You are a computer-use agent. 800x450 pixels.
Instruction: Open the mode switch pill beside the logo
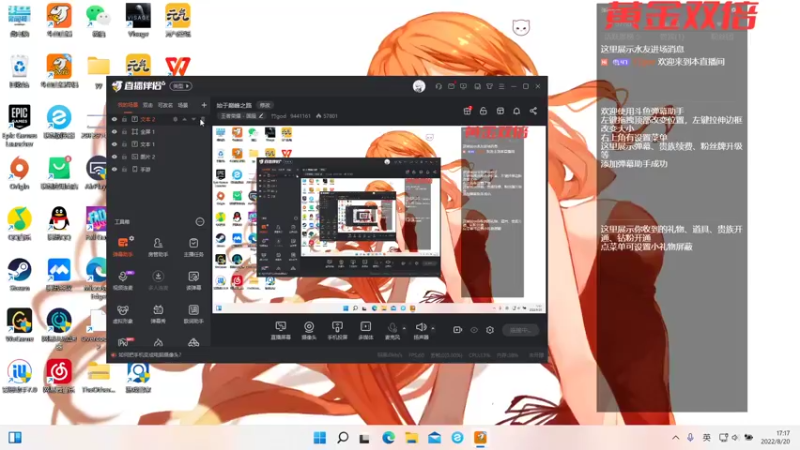pyautogui.click(x=181, y=86)
